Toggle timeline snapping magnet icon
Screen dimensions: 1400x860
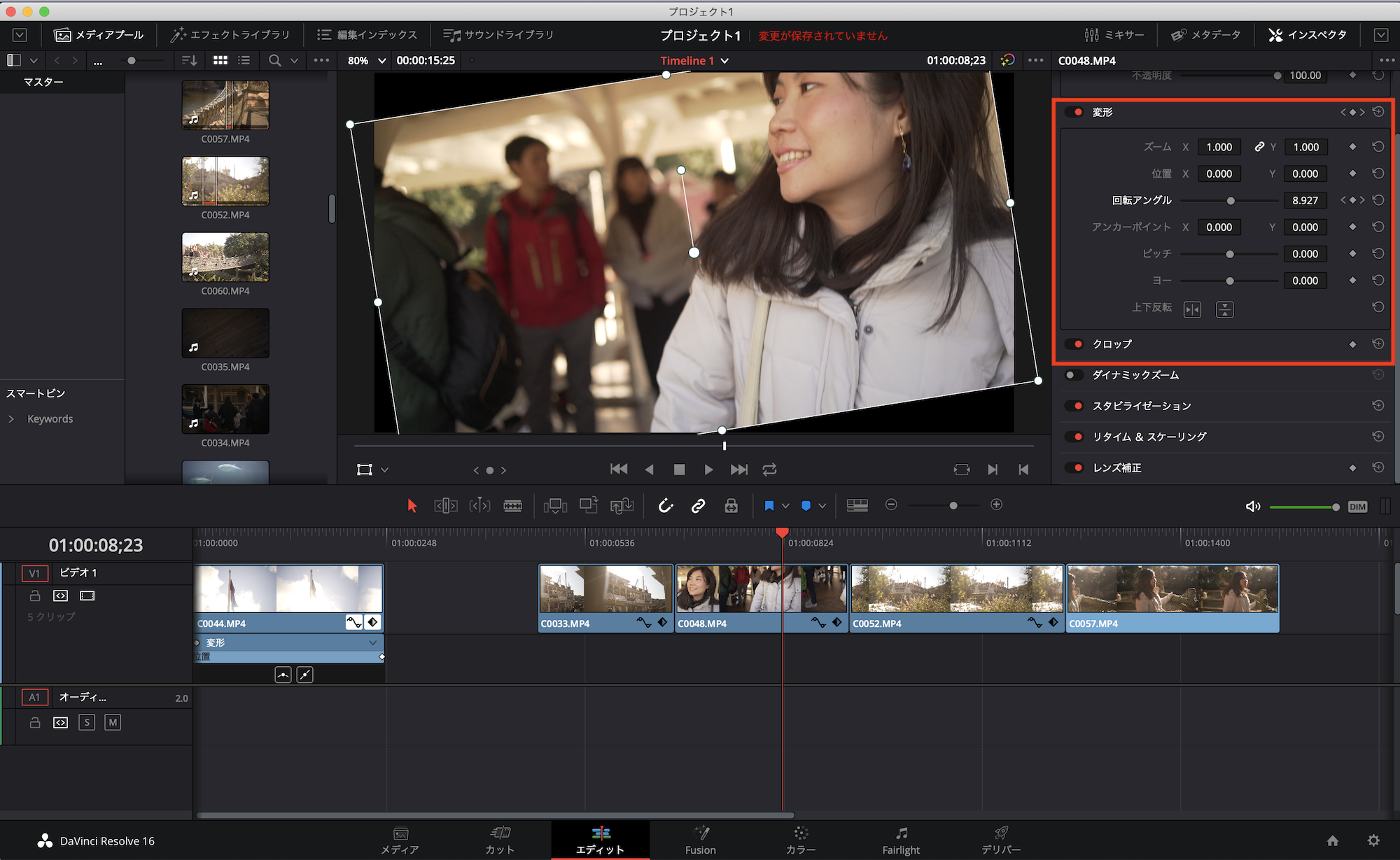(666, 505)
